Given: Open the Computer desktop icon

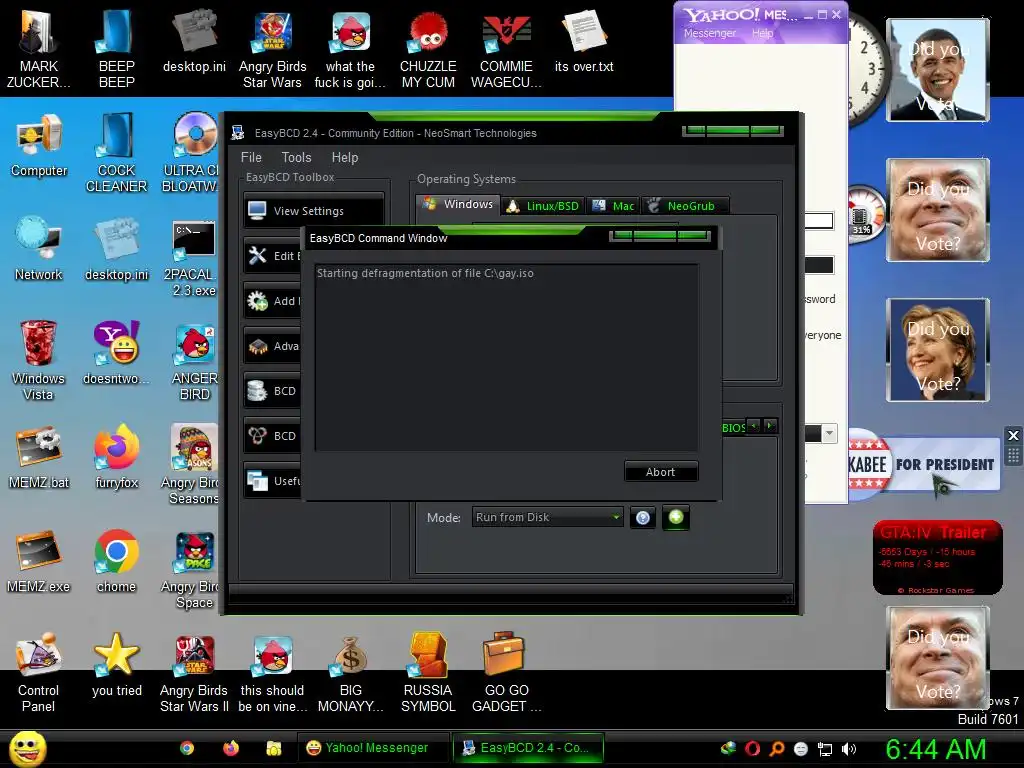Looking at the screenshot, I should [39, 146].
